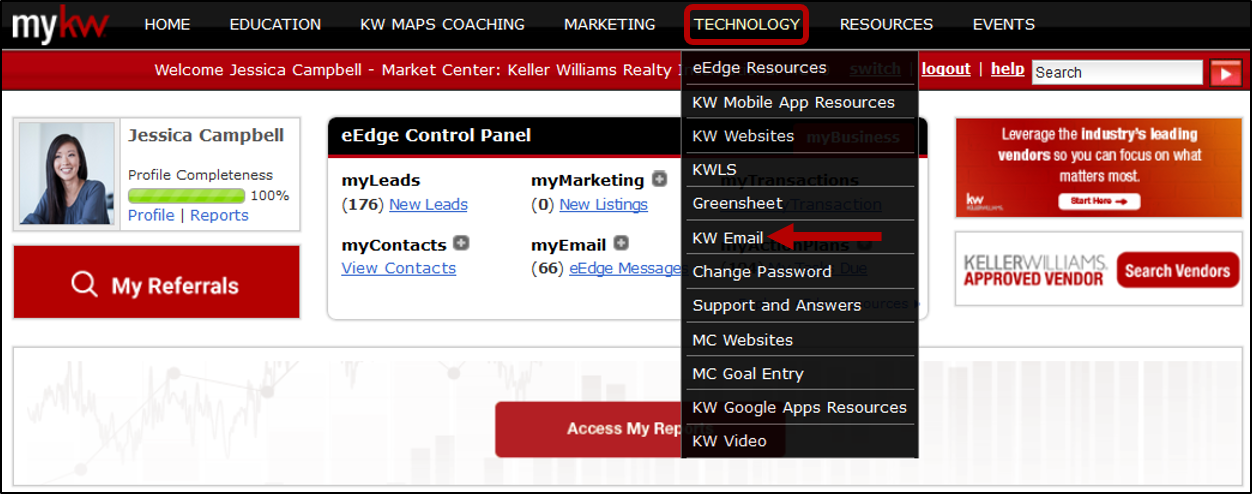The width and height of the screenshot is (1252, 494).
Task: Open the EVENTS menu
Action: [1003, 24]
